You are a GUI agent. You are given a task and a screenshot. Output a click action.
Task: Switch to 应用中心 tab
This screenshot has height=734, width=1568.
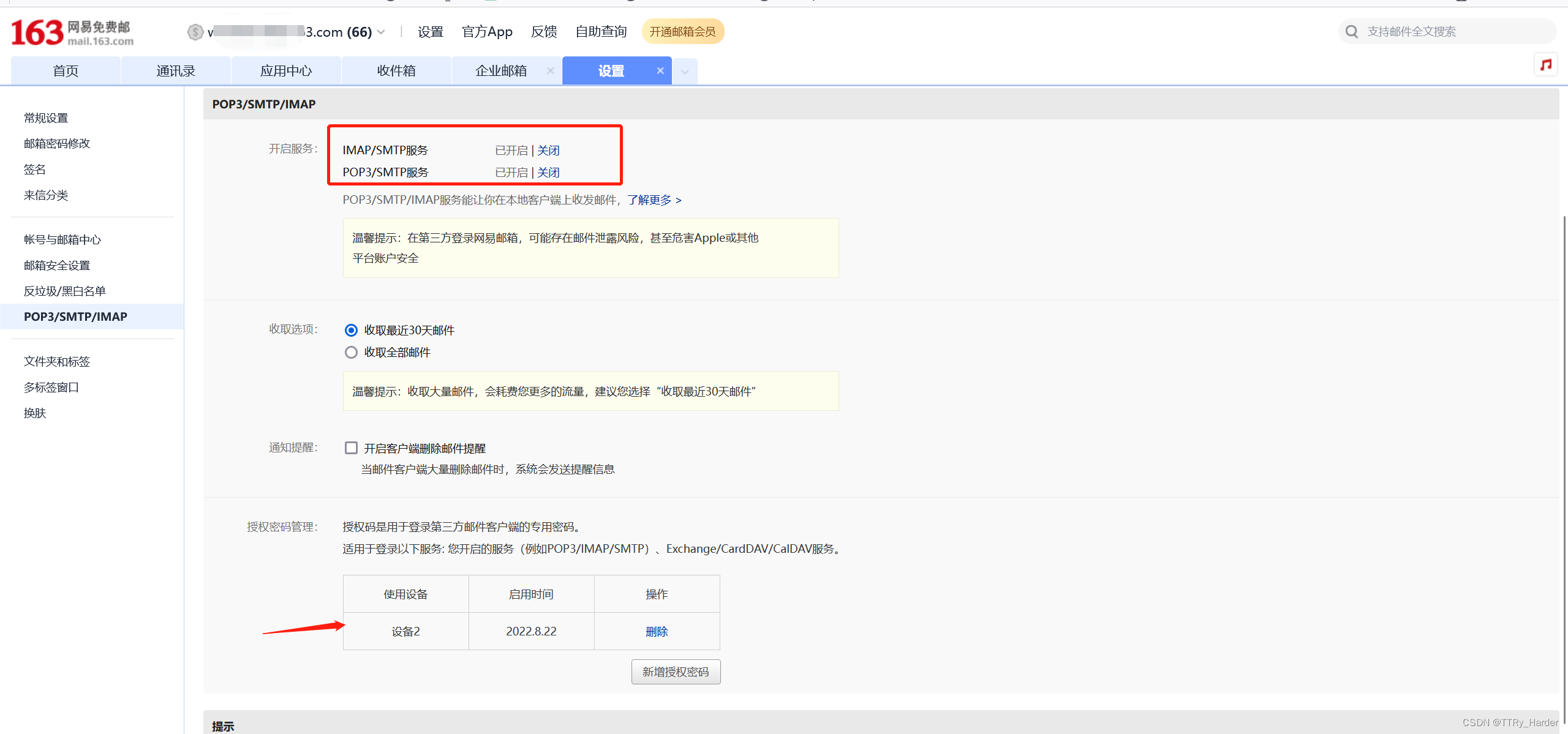pos(286,71)
